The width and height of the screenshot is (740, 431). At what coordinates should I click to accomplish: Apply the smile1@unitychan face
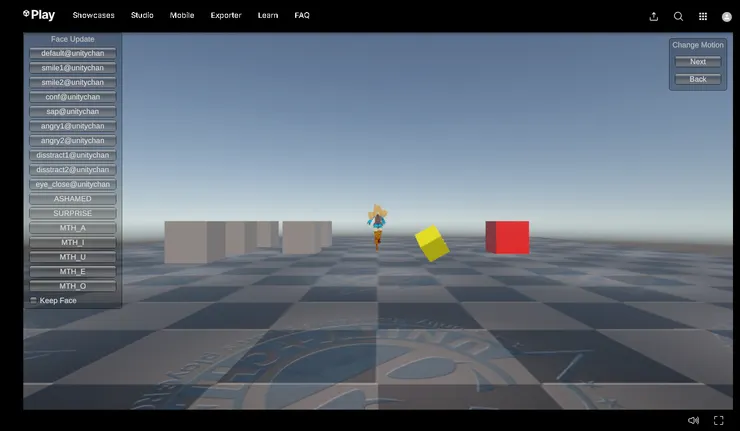[73, 68]
